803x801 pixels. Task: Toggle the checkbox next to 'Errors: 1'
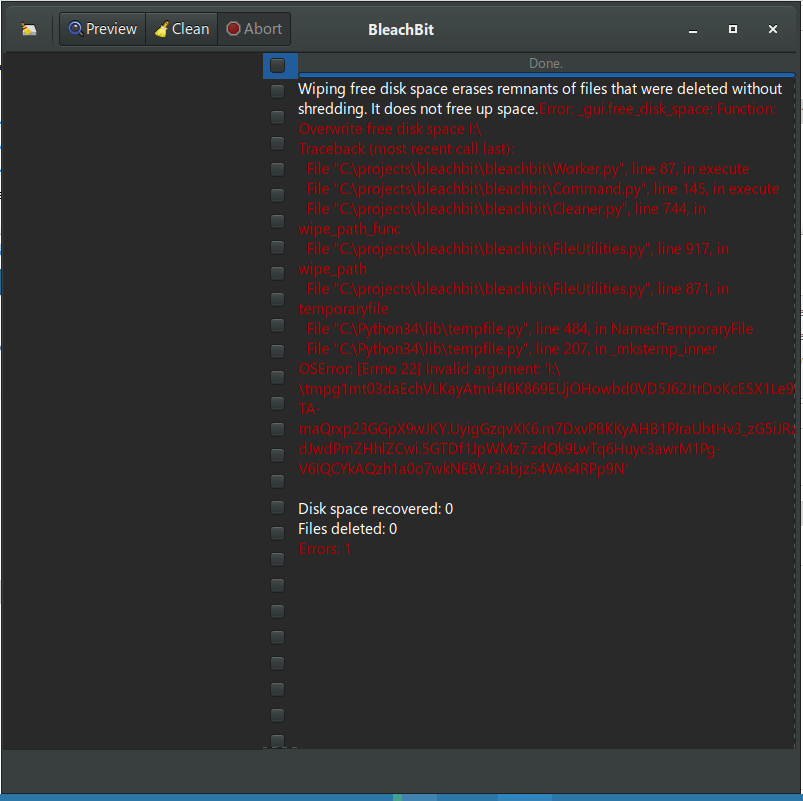277,559
